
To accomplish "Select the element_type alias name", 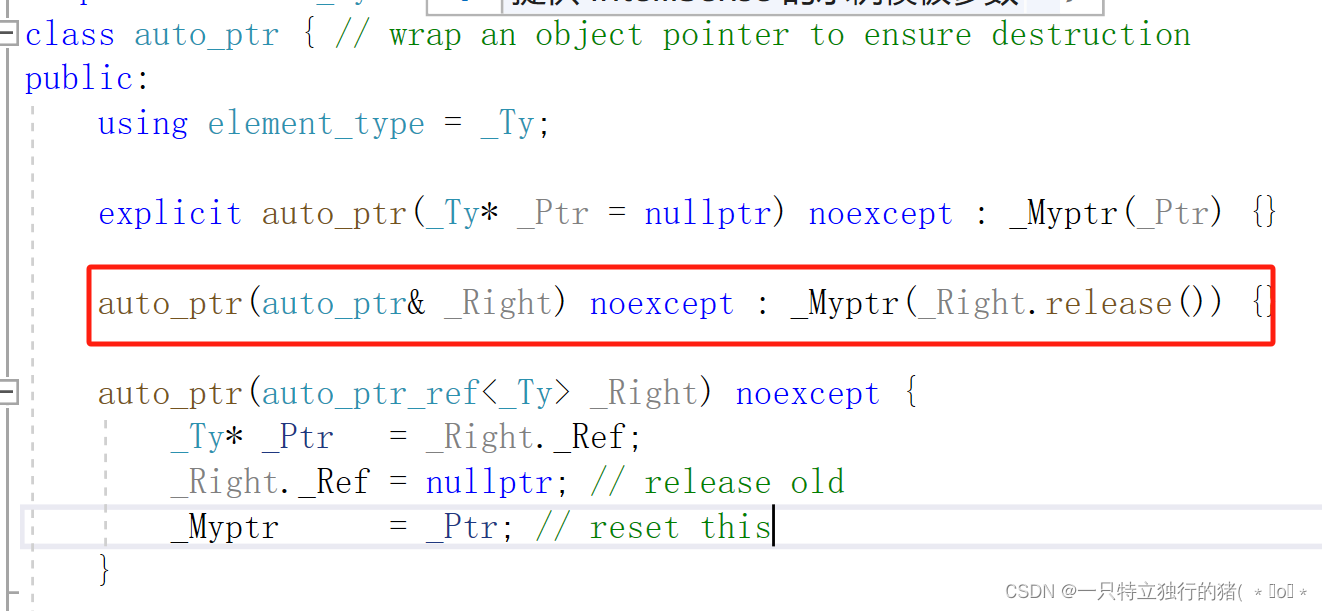I will (315, 122).
